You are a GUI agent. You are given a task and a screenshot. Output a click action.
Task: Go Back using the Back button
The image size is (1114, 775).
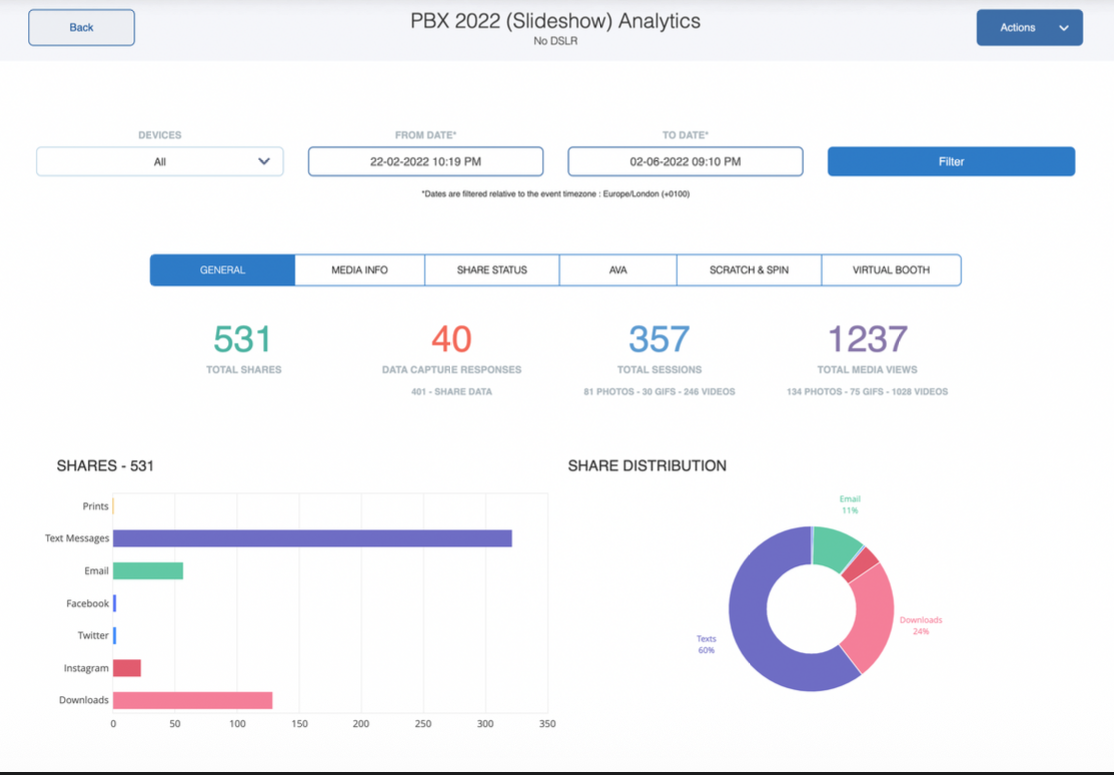(x=81, y=27)
